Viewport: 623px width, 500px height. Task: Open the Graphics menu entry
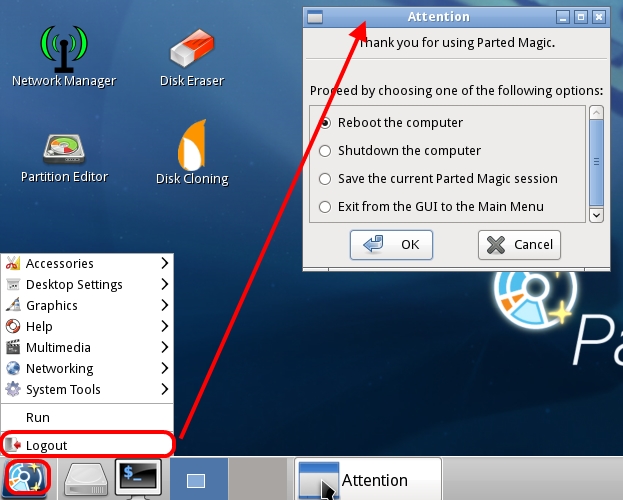pos(87,305)
